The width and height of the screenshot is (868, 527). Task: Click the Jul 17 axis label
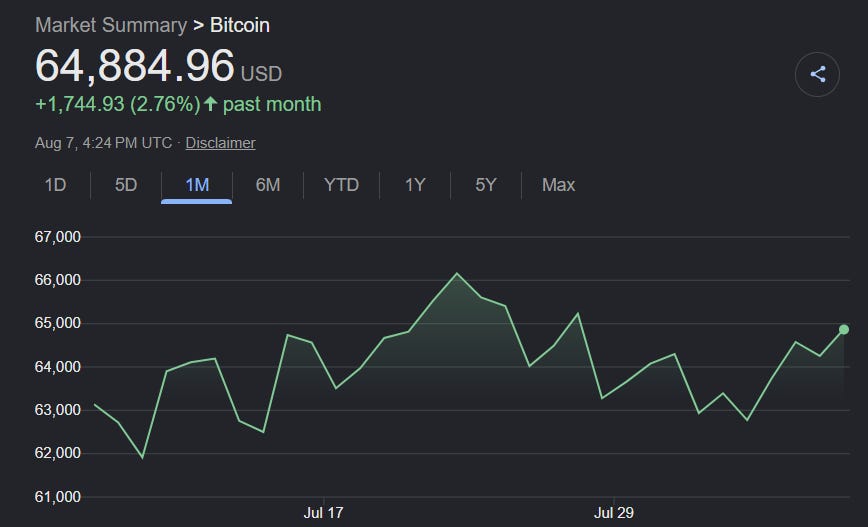[x=323, y=513]
